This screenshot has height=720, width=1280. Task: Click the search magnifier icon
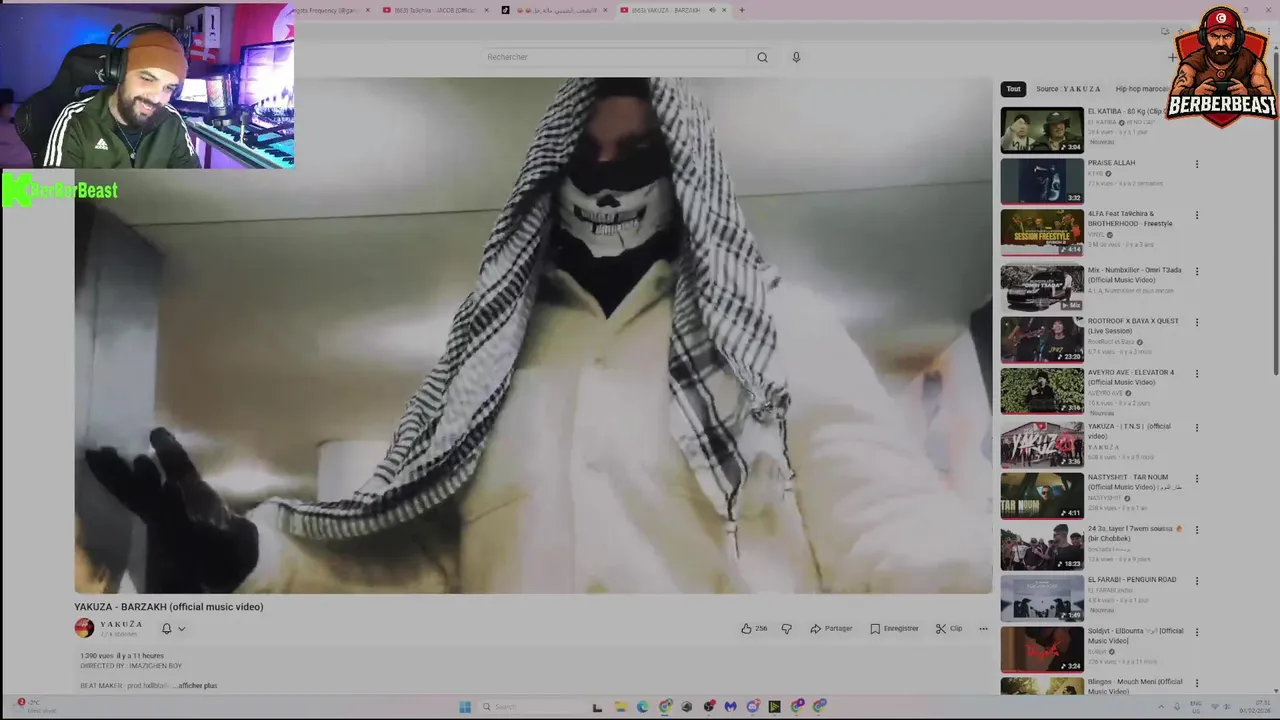[x=762, y=57]
